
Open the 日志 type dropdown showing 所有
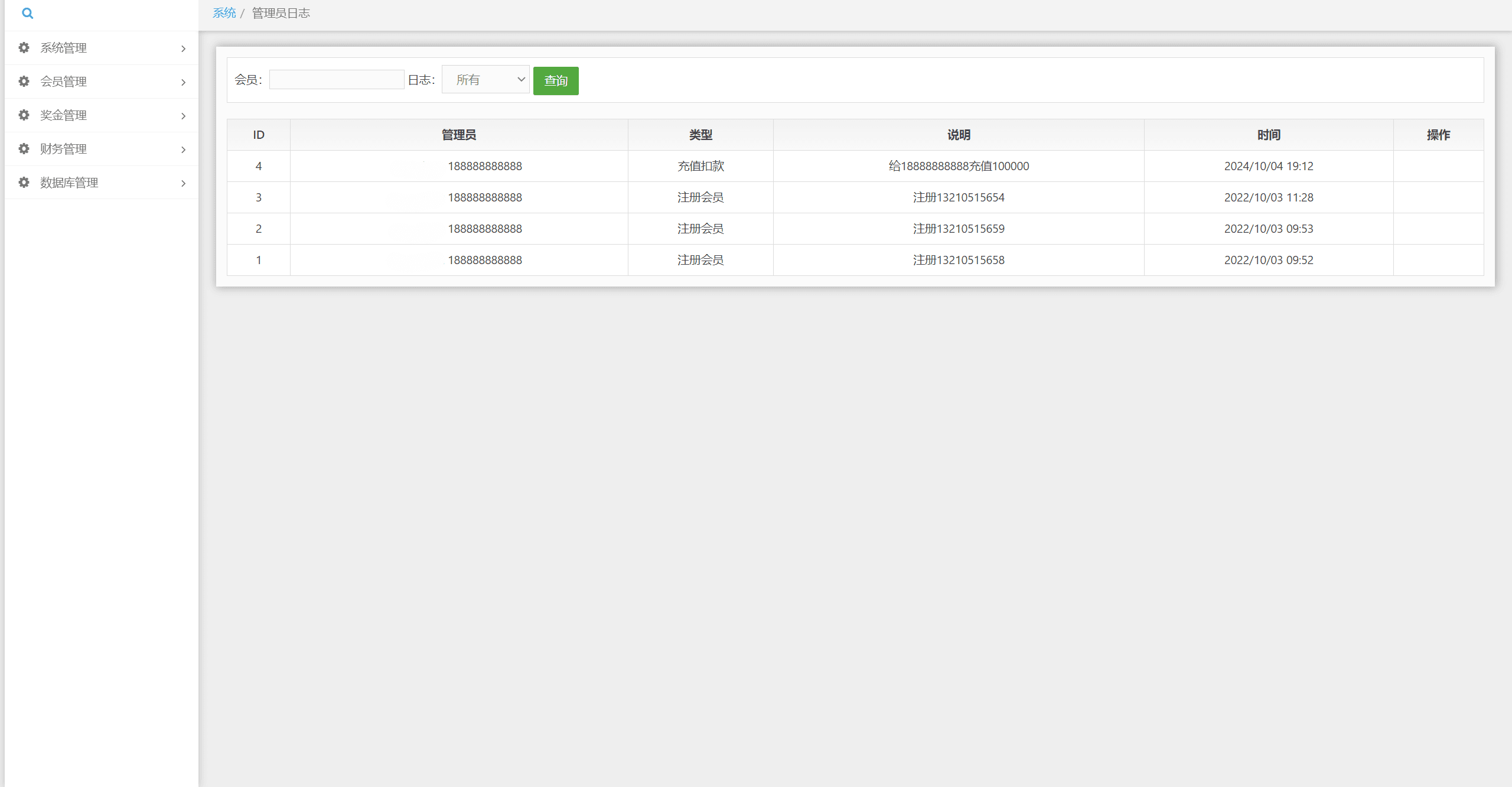pyautogui.click(x=485, y=80)
